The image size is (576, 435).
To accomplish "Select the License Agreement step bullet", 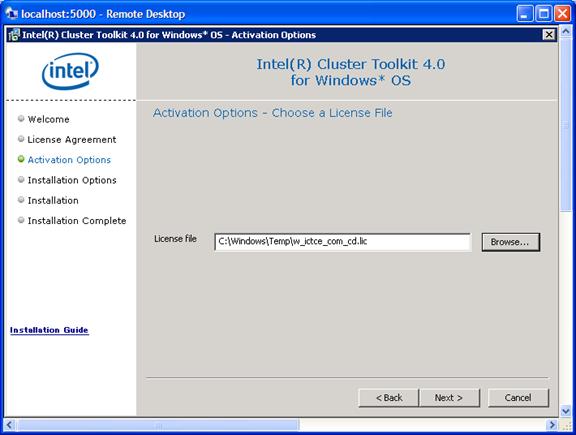I will [x=21, y=139].
